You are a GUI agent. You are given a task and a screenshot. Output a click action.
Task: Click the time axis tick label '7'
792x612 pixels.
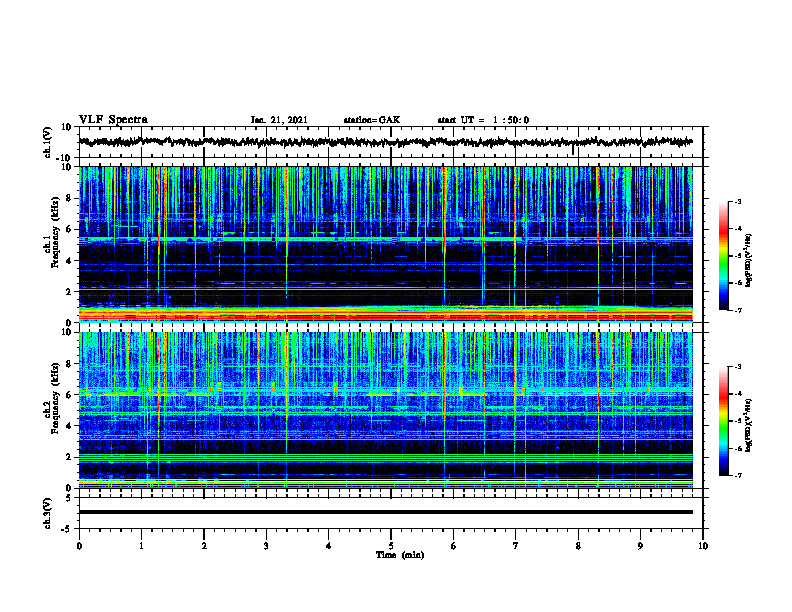click(516, 546)
